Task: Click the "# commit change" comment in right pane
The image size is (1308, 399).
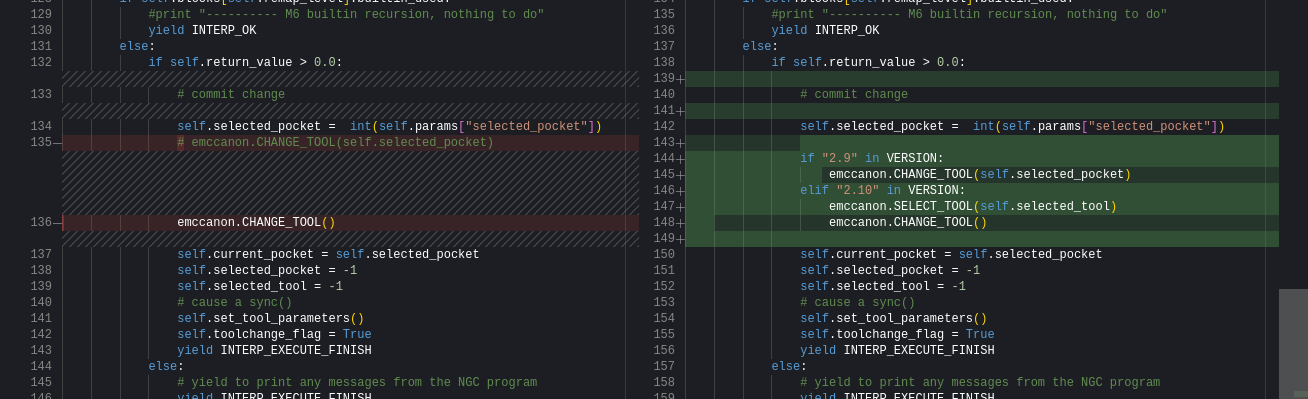Action: (854, 95)
